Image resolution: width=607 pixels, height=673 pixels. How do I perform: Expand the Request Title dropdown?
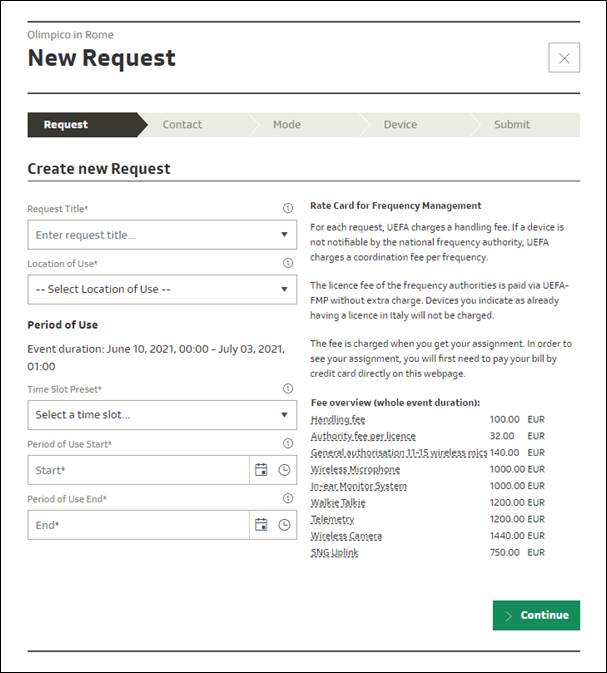(284, 235)
